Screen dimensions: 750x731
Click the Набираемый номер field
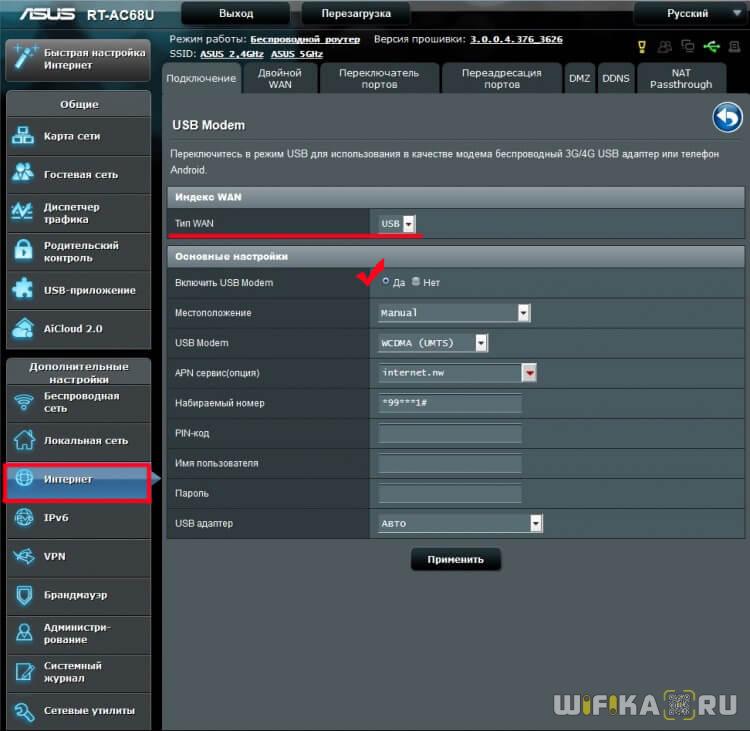(x=450, y=403)
